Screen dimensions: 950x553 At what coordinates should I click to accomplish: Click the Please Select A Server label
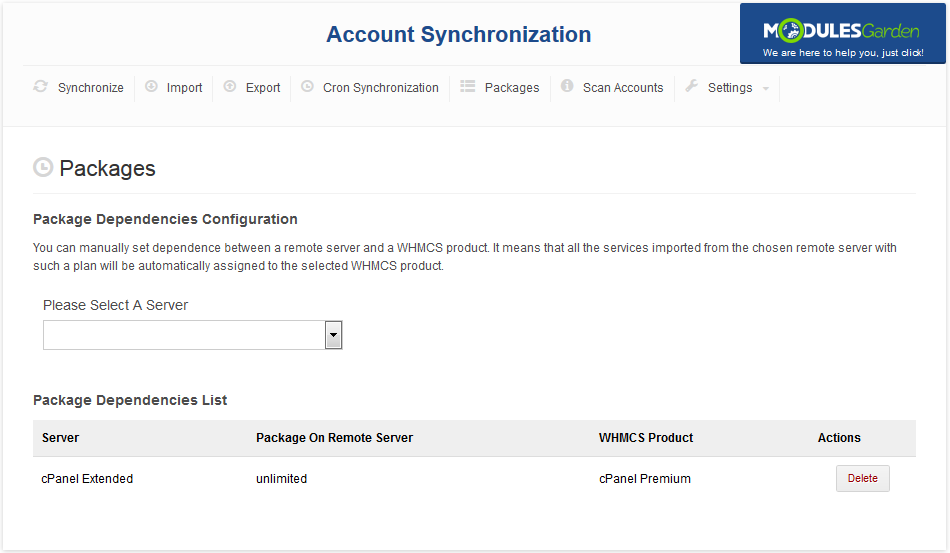pyautogui.click(x=115, y=305)
